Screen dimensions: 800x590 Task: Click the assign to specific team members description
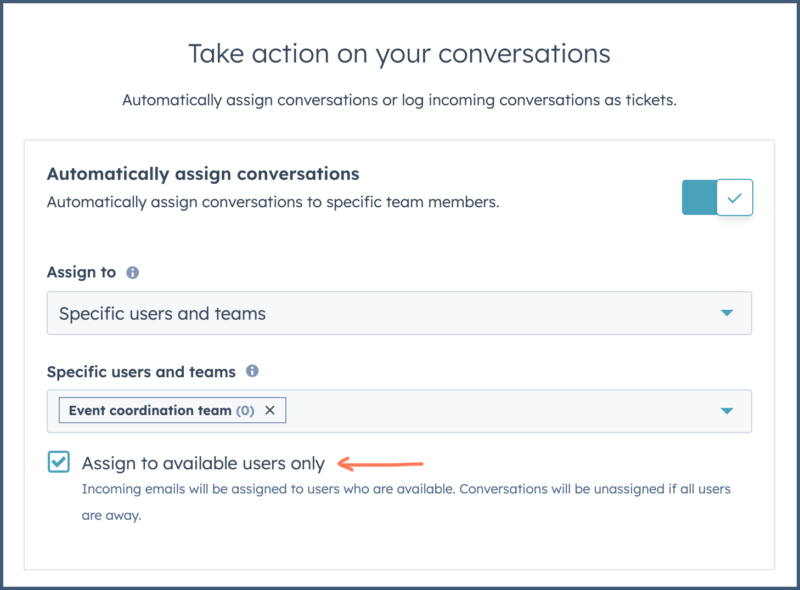273,202
